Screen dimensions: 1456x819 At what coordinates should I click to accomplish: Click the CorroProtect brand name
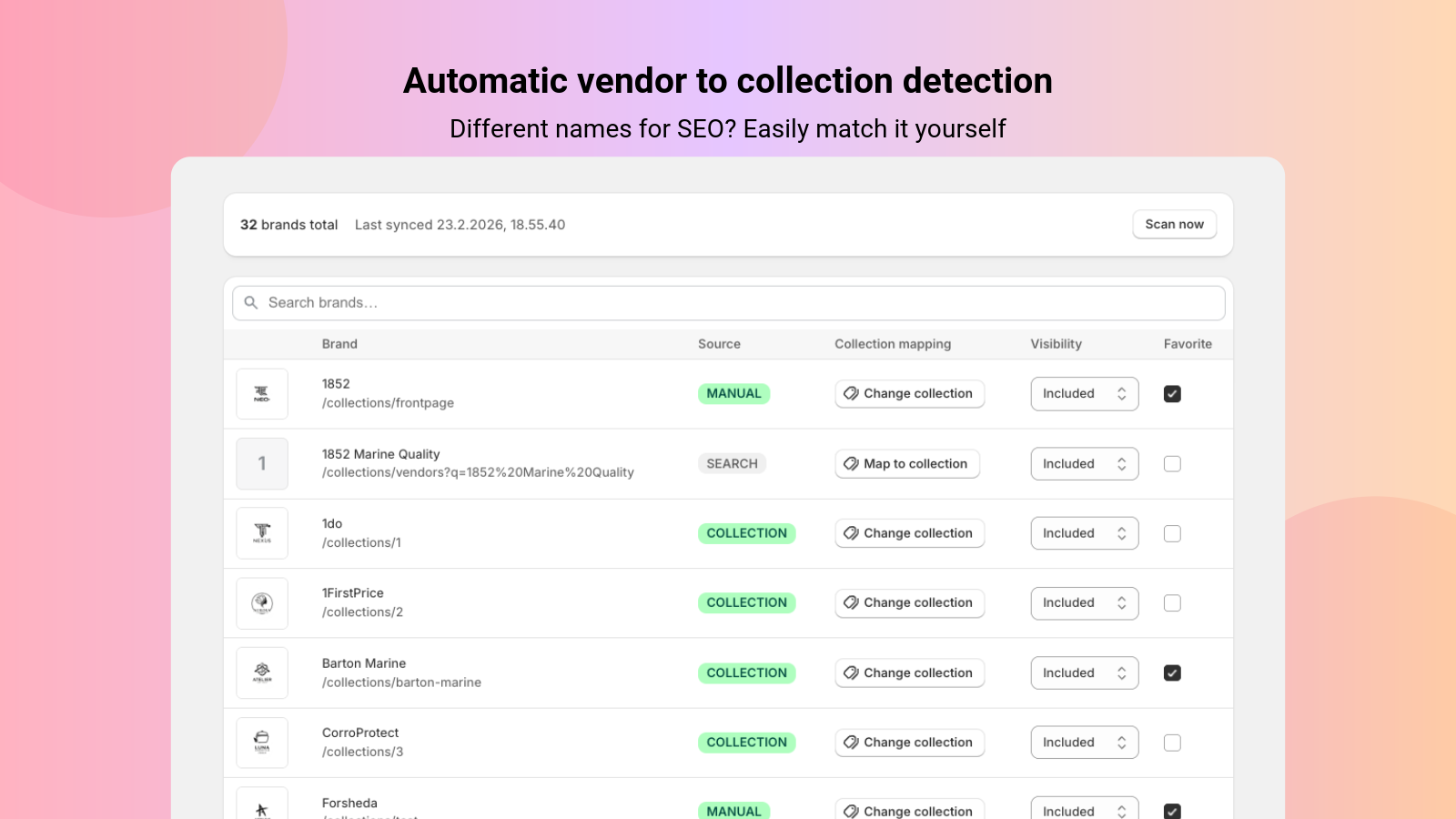point(360,733)
